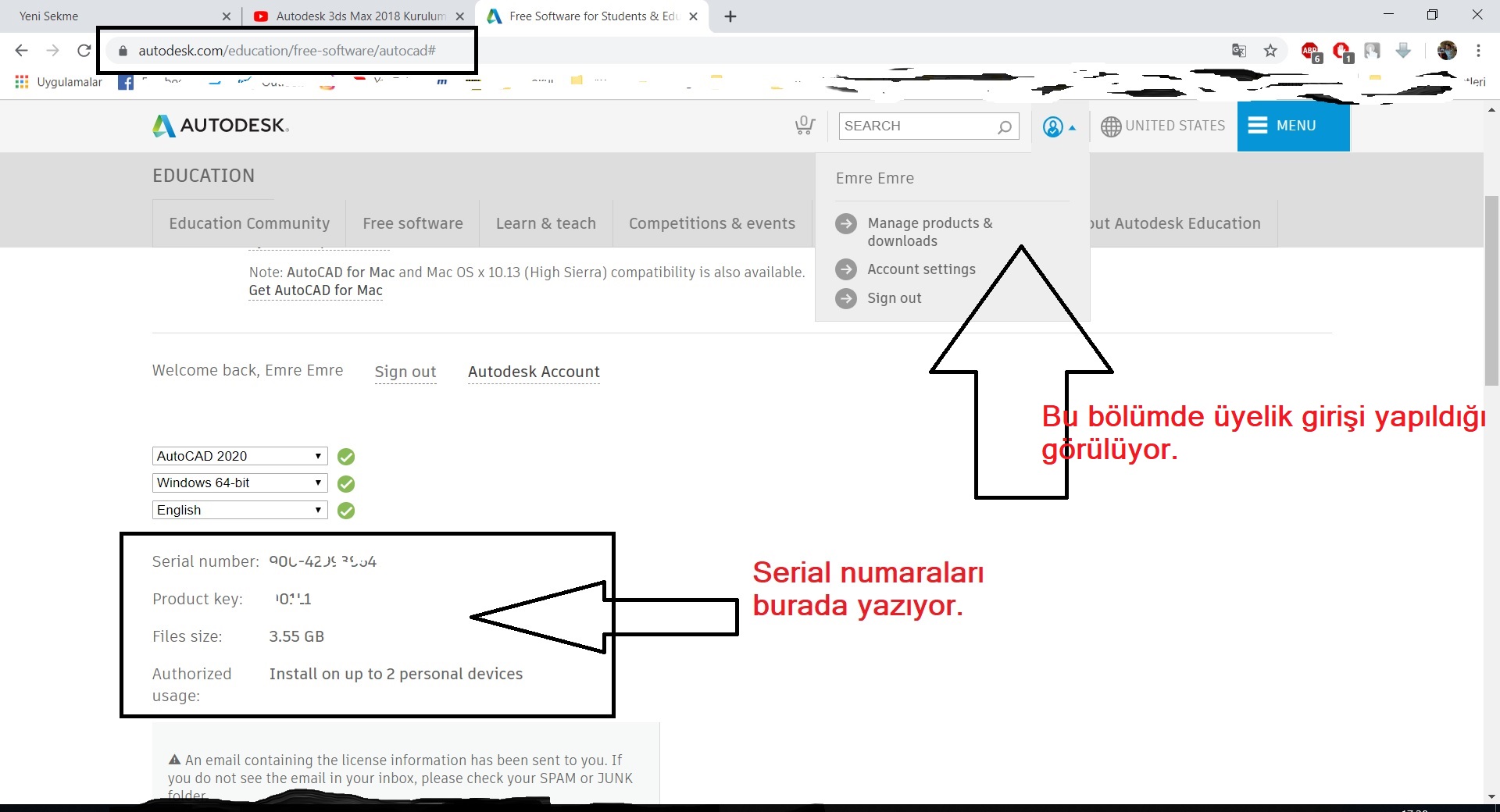Click Get AutoCAD for Mac link
The width and height of the screenshot is (1500, 812).
tap(316, 290)
